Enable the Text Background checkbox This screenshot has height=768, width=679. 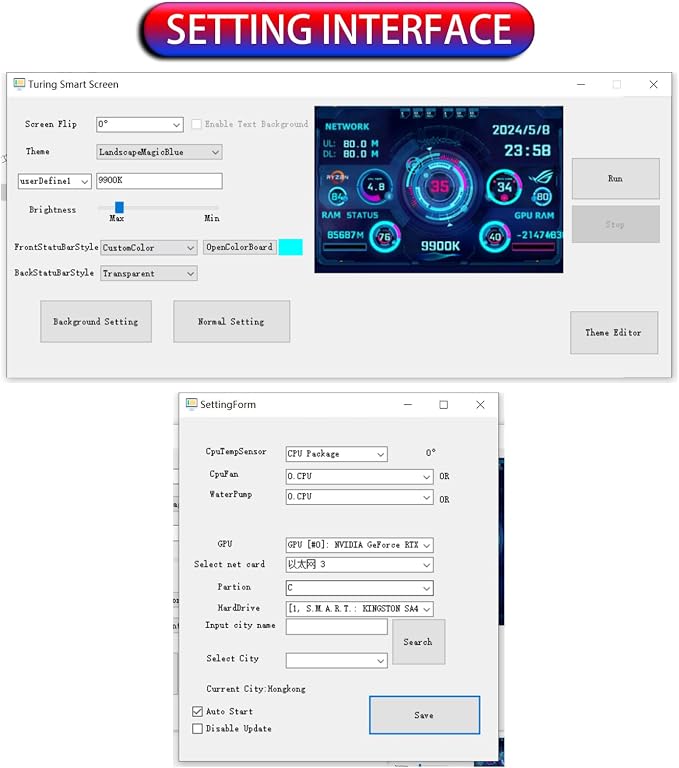(x=196, y=124)
